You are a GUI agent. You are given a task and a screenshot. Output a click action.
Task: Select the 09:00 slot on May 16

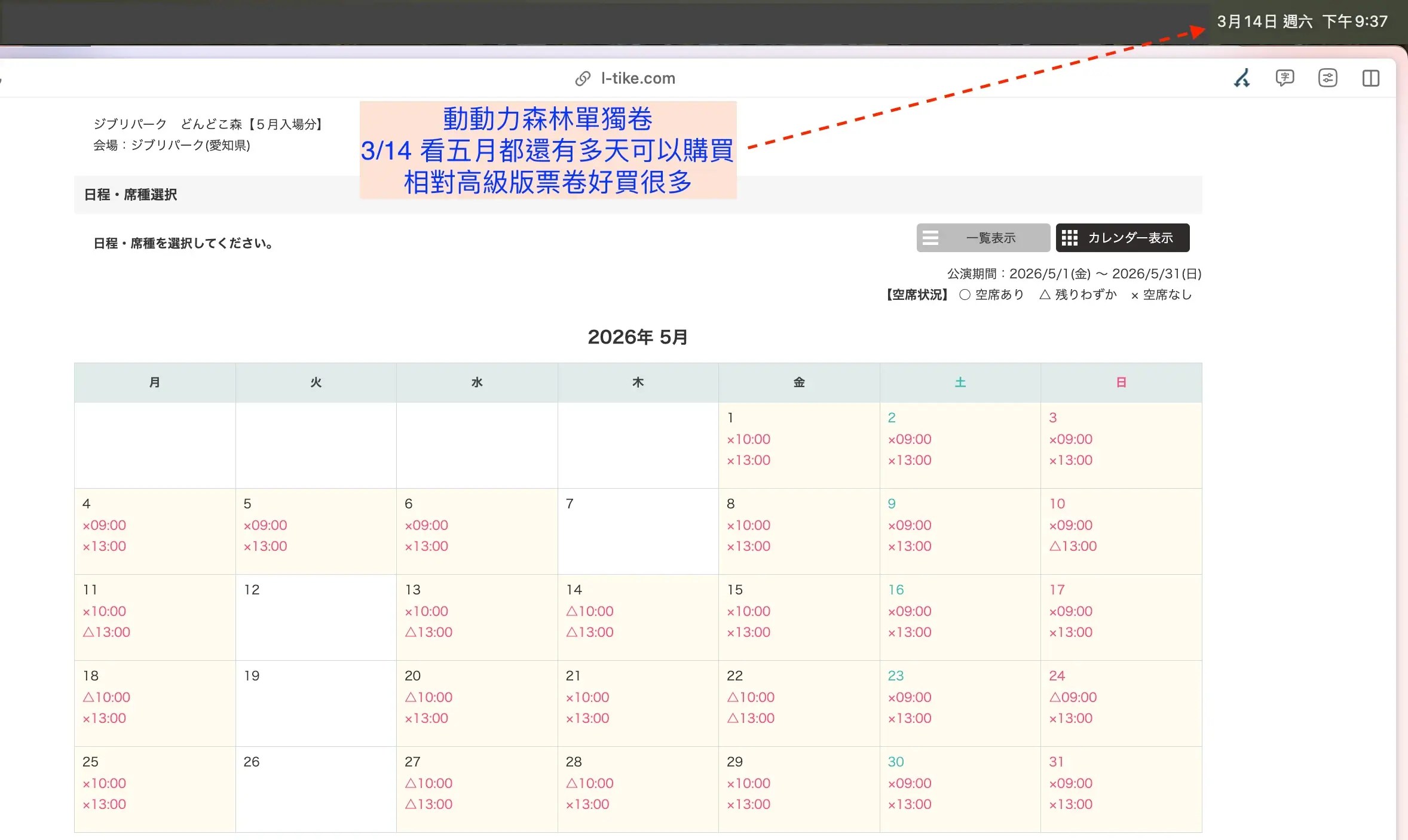coord(908,611)
